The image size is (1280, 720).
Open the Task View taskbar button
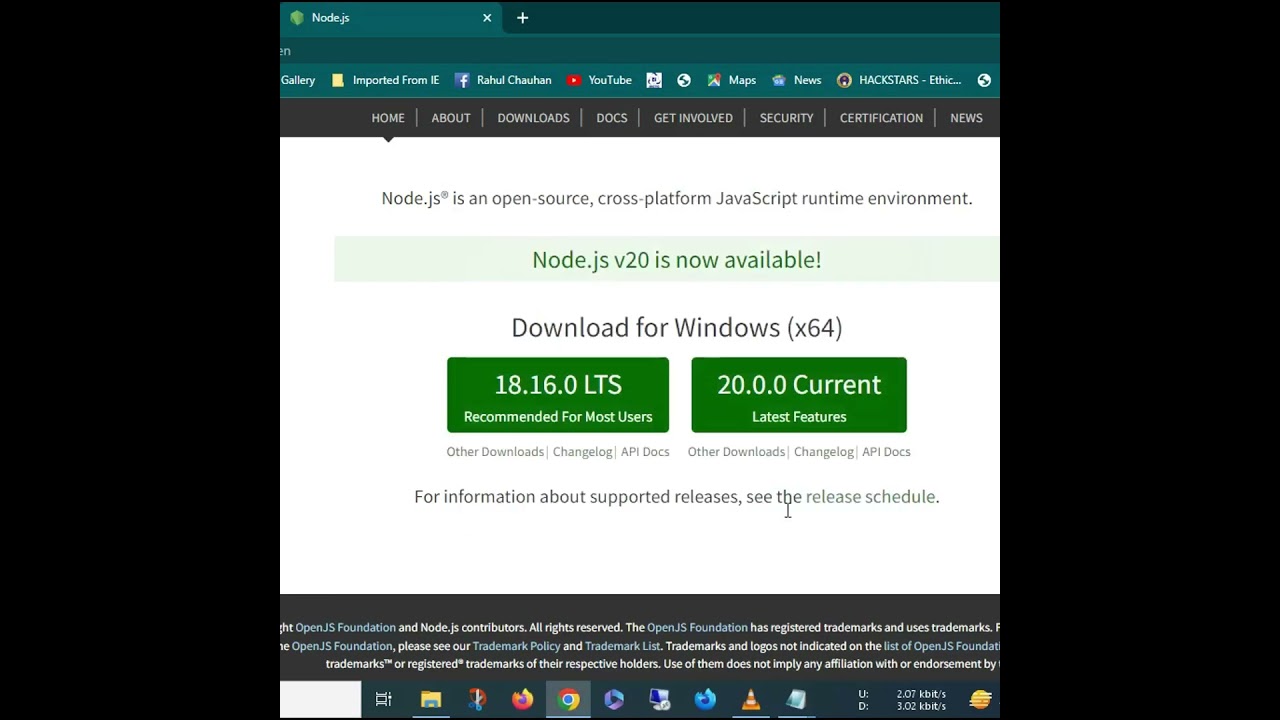pos(384,700)
